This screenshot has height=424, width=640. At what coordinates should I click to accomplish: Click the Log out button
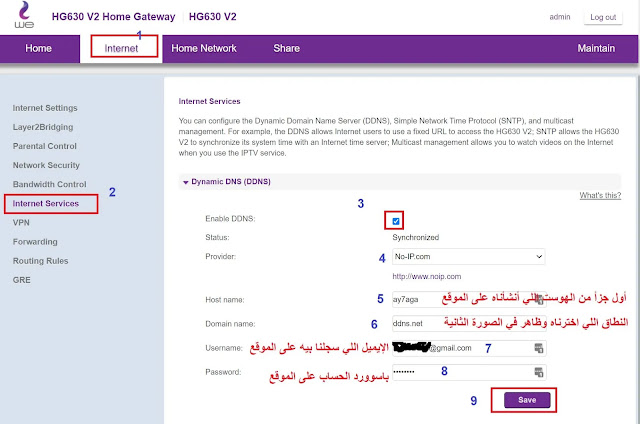coord(603,17)
